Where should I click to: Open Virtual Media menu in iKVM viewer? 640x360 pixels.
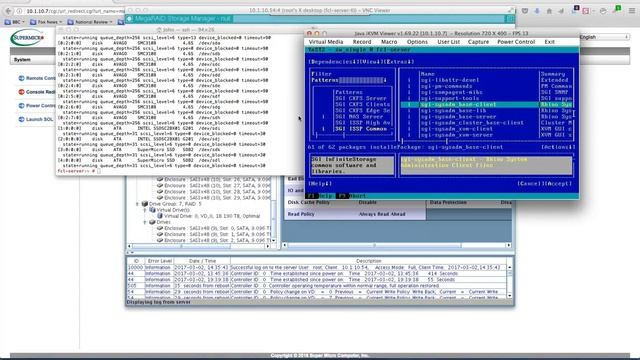326,42
